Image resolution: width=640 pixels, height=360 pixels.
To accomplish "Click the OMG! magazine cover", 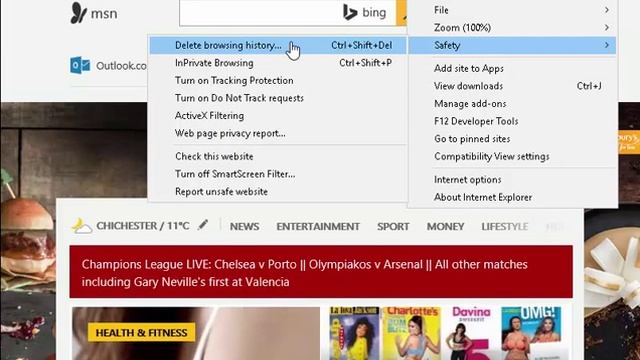I will point(531,333).
